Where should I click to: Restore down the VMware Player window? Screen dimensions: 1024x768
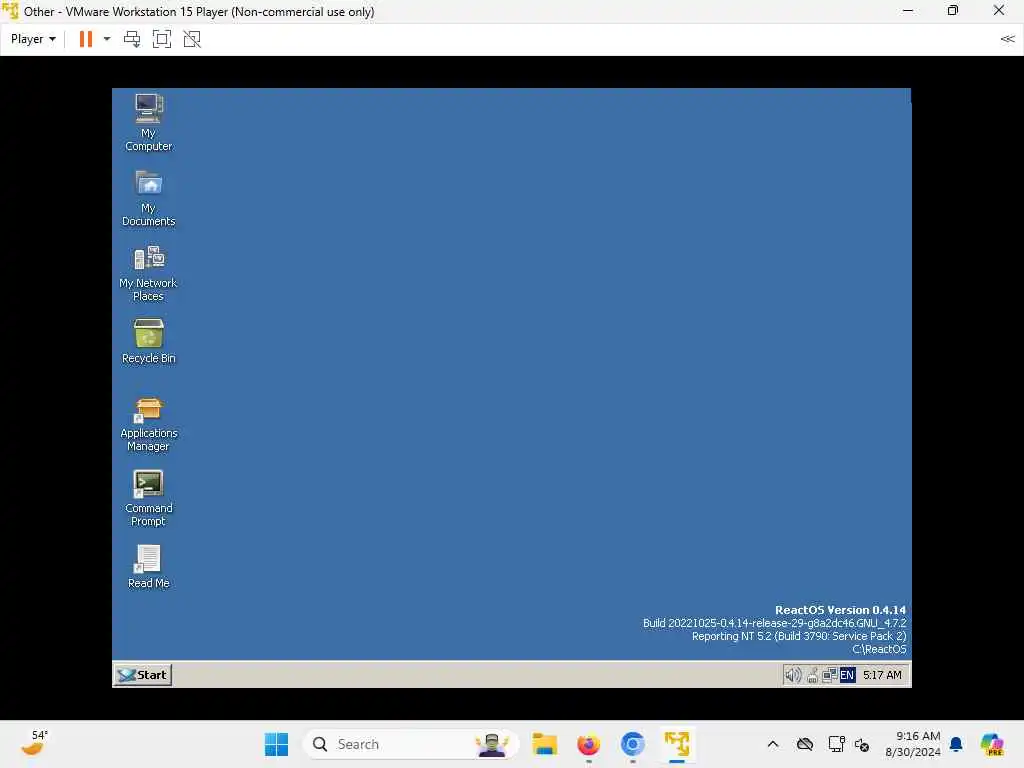point(953,10)
